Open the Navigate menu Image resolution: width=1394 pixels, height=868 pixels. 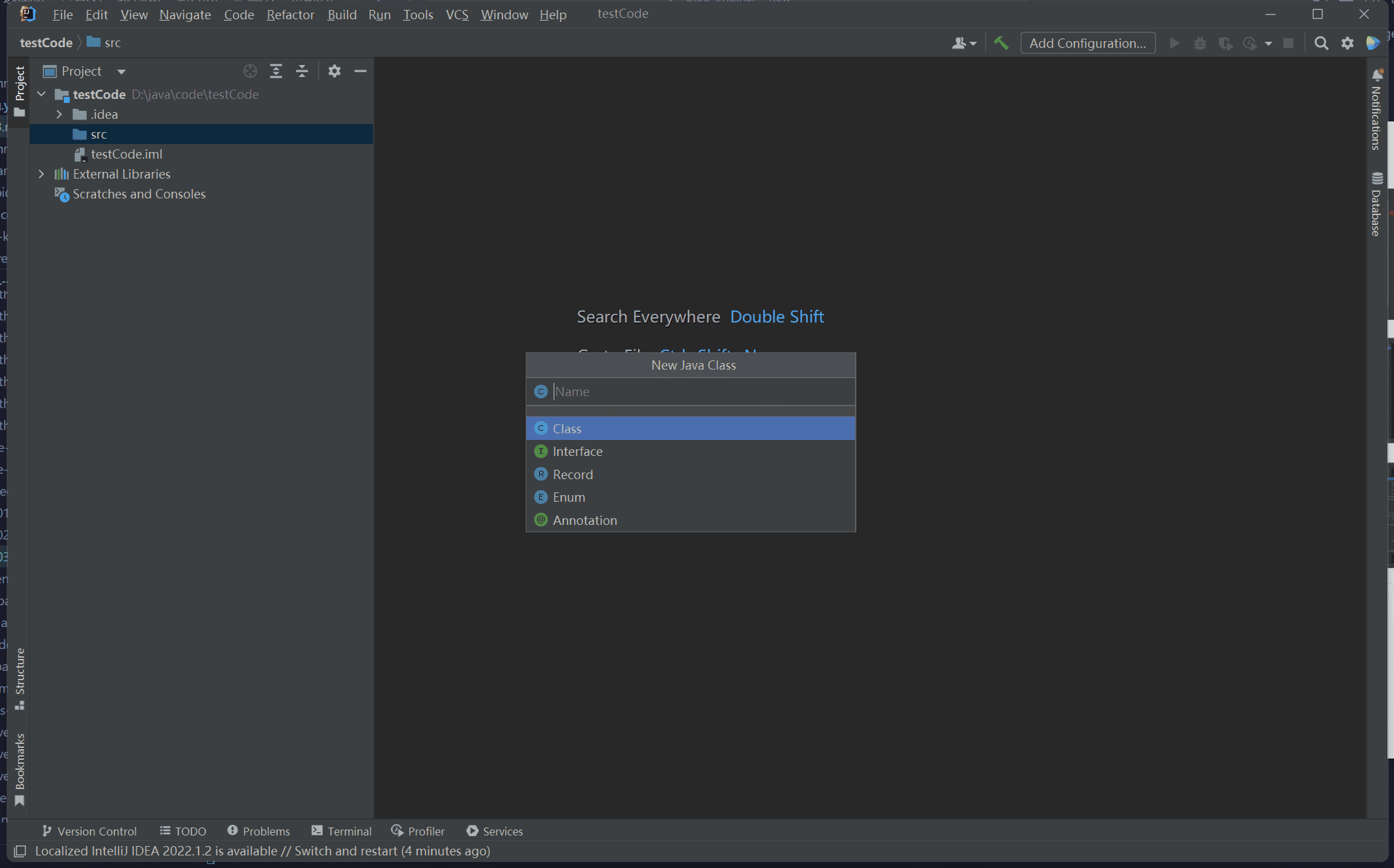click(185, 15)
